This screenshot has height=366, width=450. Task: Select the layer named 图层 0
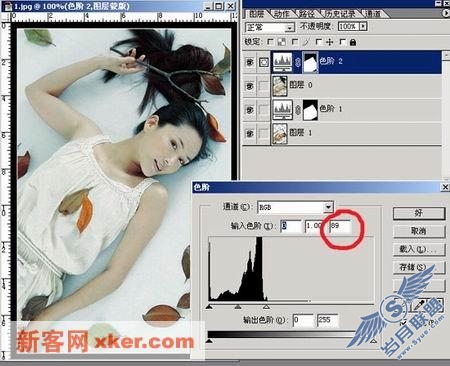click(301, 85)
